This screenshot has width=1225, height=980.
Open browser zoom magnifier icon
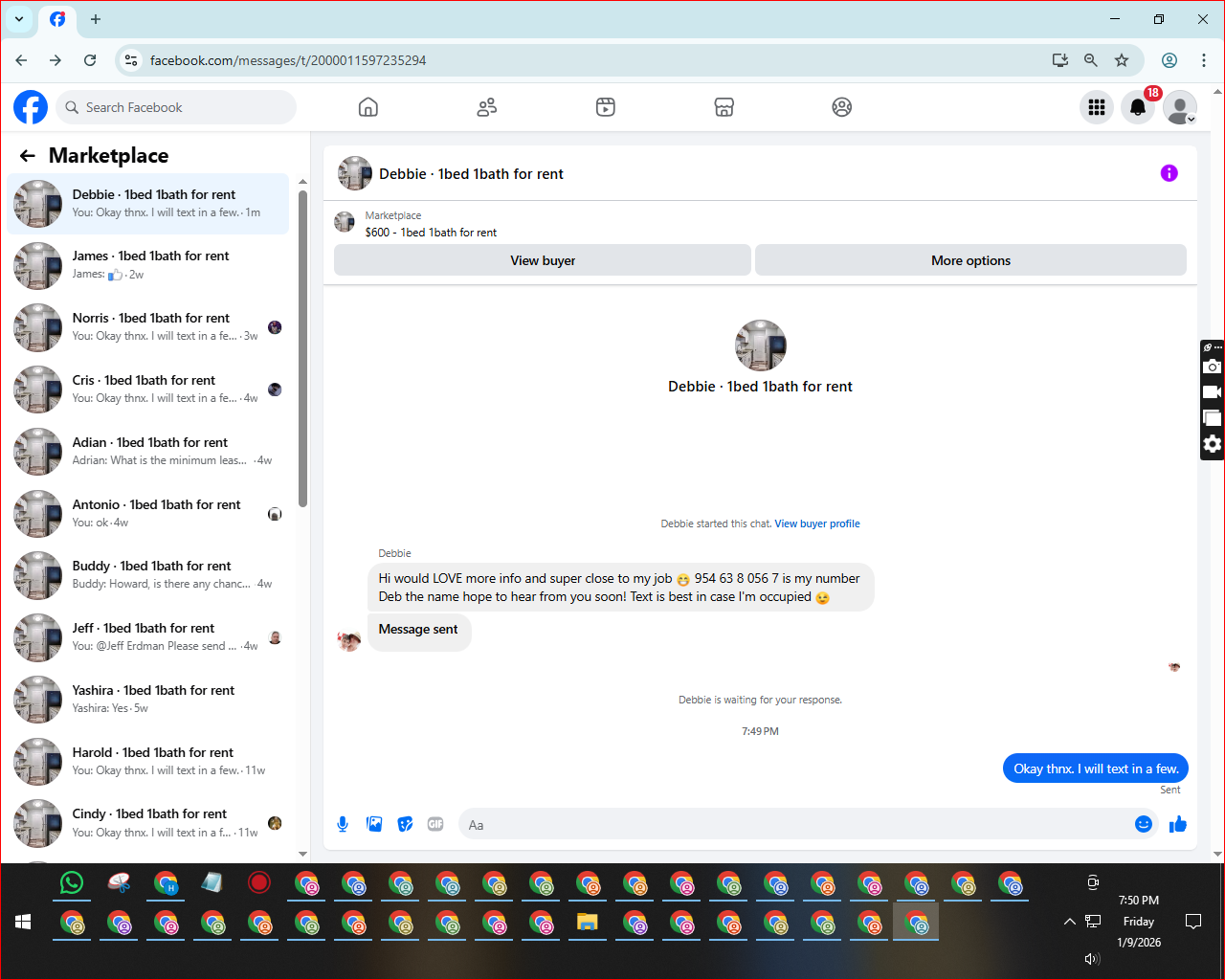coord(1091,60)
